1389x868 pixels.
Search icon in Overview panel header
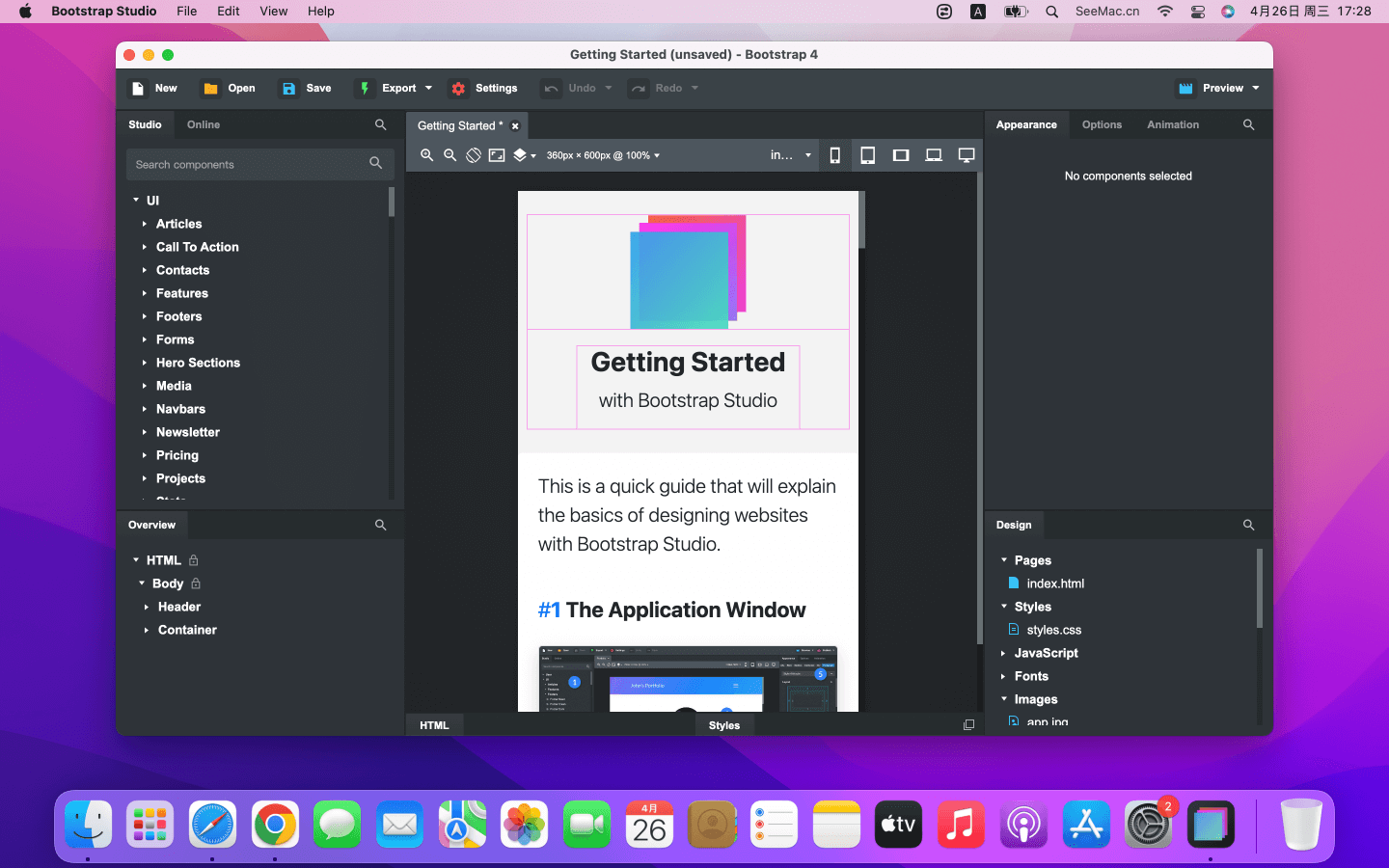pos(381,525)
